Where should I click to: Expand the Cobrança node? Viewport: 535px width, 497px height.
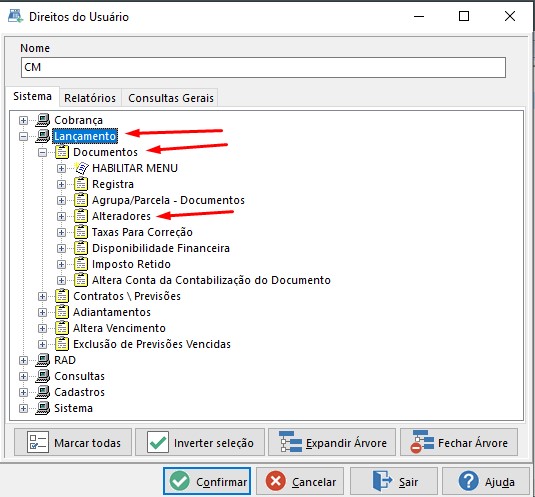pos(23,120)
